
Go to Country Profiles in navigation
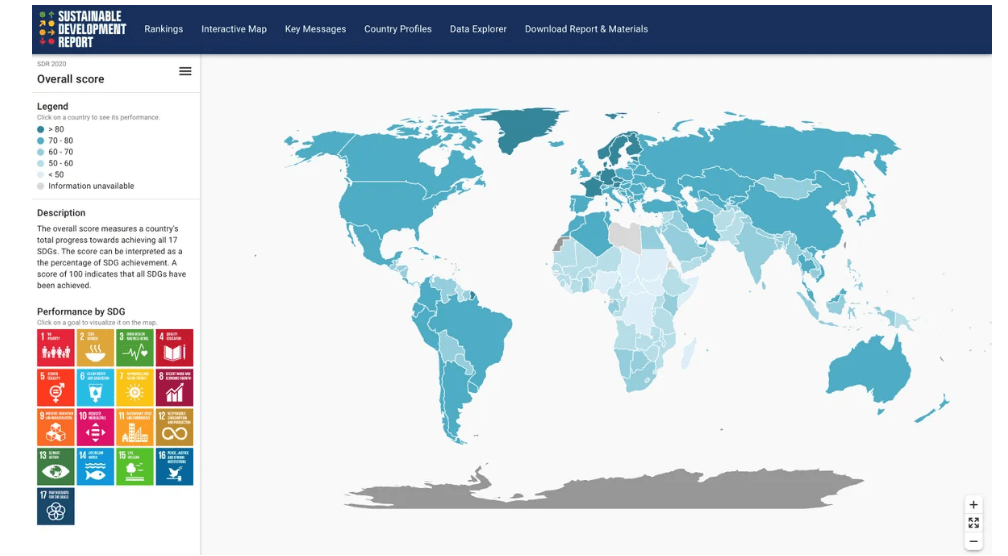[398, 29]
